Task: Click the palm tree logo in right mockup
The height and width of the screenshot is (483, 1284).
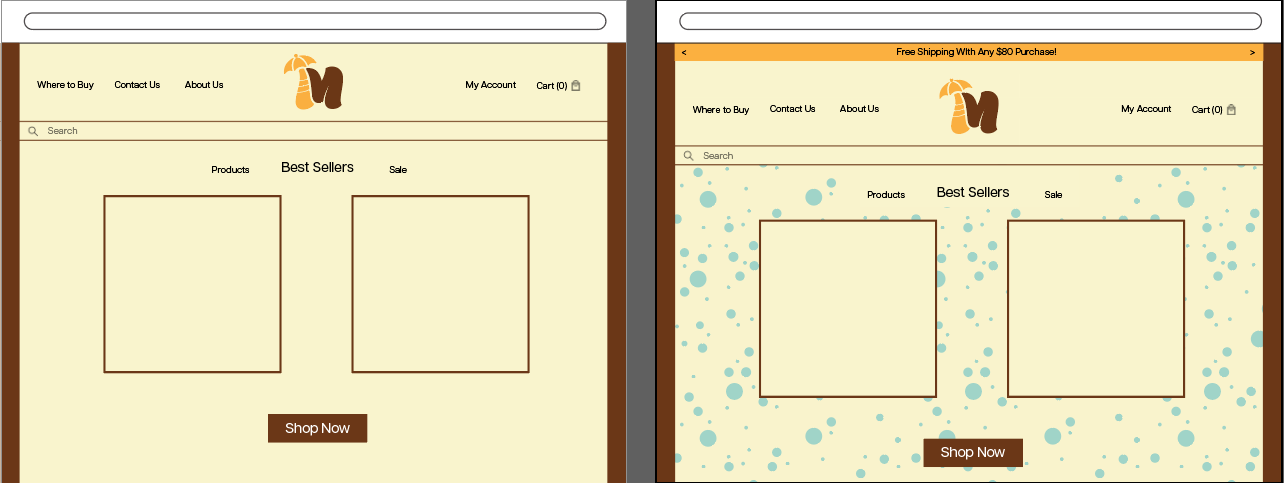Action: tap(969, 107)
